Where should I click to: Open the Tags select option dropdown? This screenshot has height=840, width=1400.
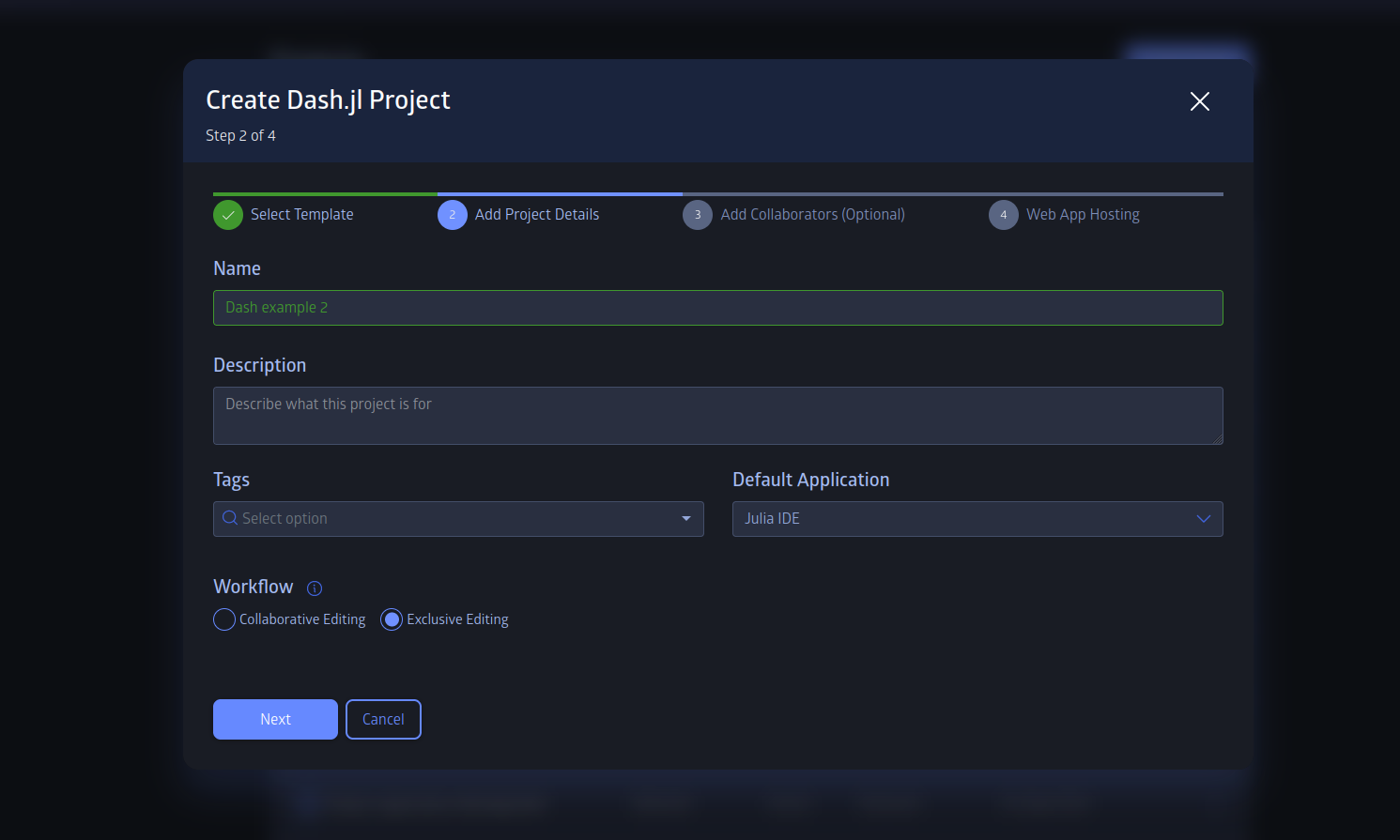458,519
